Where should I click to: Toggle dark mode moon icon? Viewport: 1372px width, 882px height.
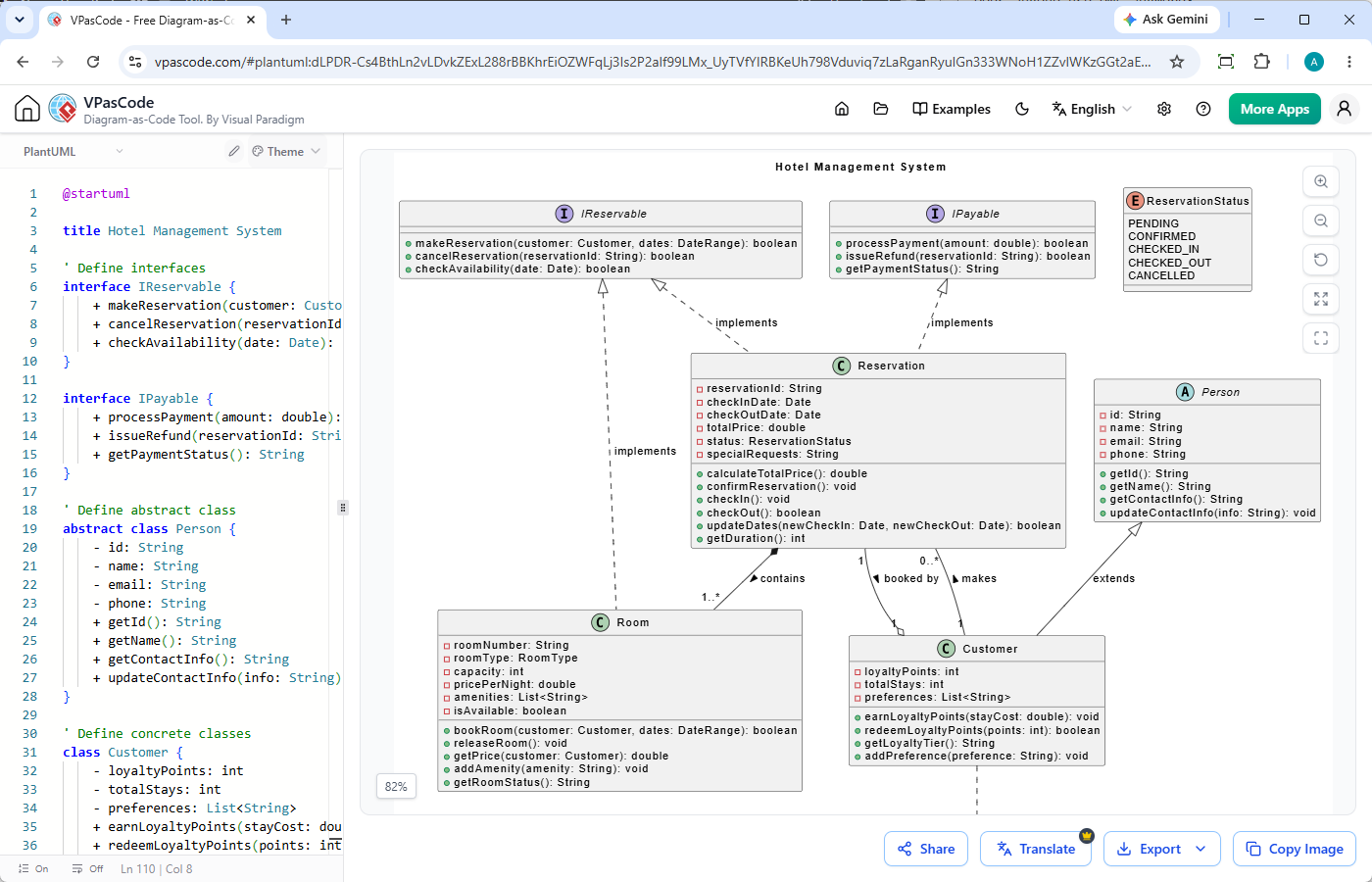point(1022,109)
